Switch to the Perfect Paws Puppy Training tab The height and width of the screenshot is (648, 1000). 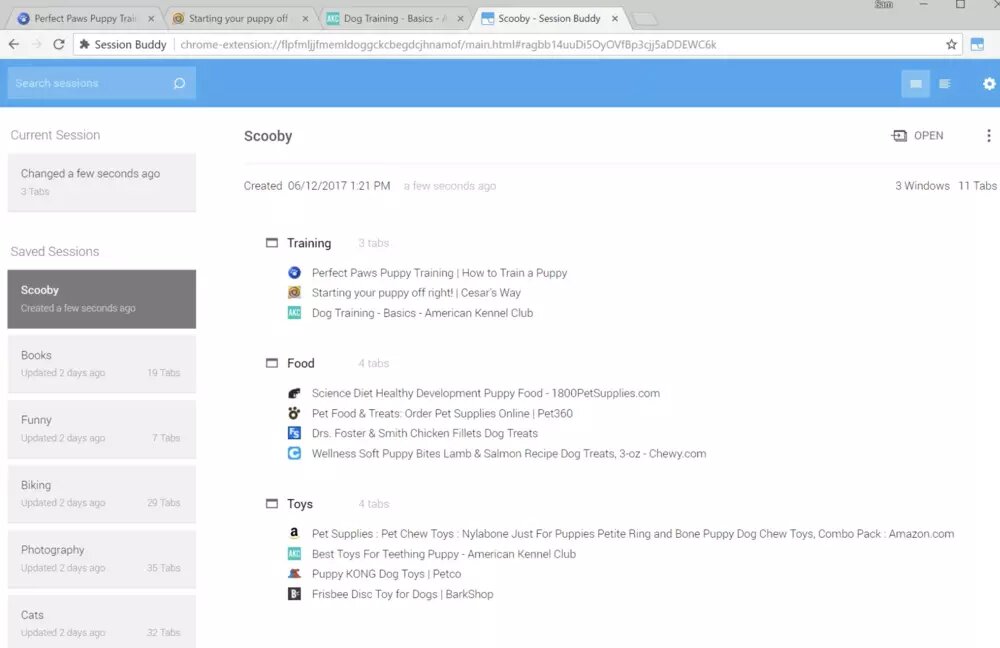(x=84, y=18)
